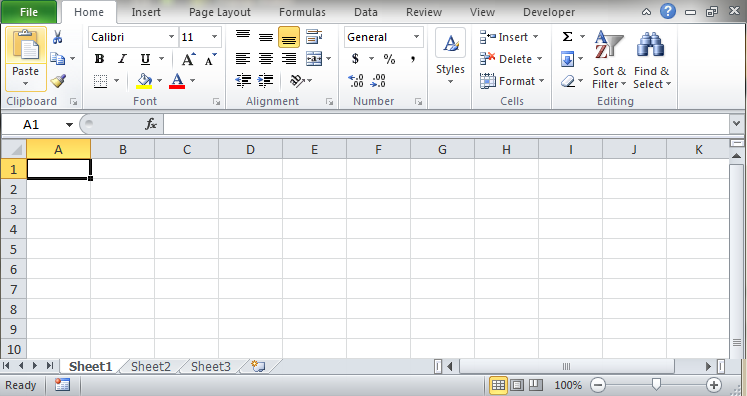The image size is (747, 396).
Task: Switch to Page Layout view button
Action: pyautogui.click(x=517, y=385)
